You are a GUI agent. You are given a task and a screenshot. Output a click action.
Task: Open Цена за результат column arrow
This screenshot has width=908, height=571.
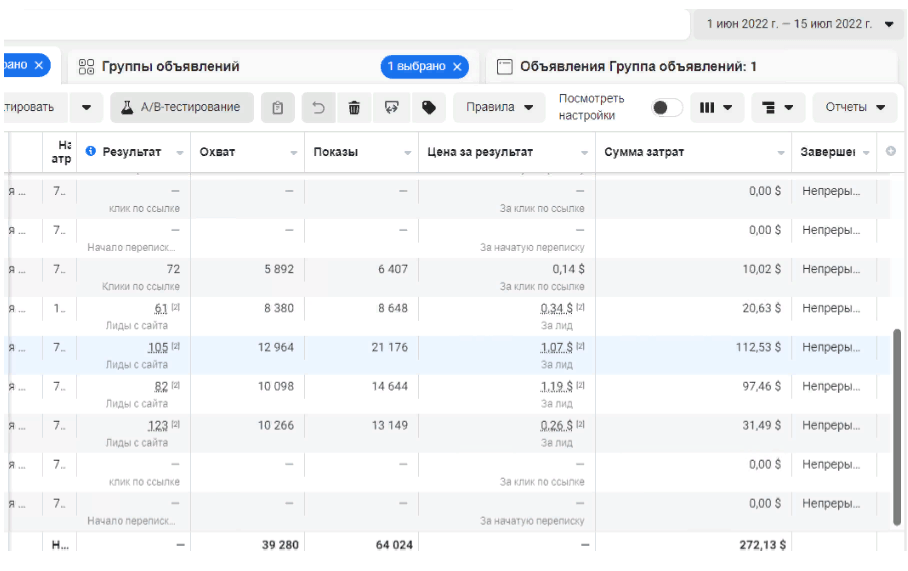click(x=584, y=153)
